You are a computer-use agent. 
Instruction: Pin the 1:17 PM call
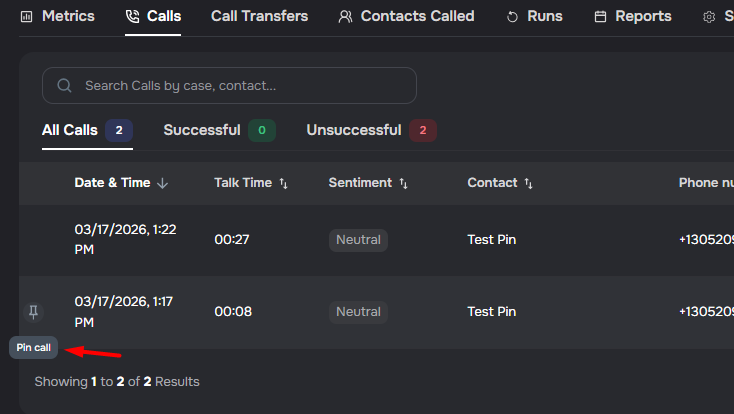pyautogui.click(x=33, y=312)
